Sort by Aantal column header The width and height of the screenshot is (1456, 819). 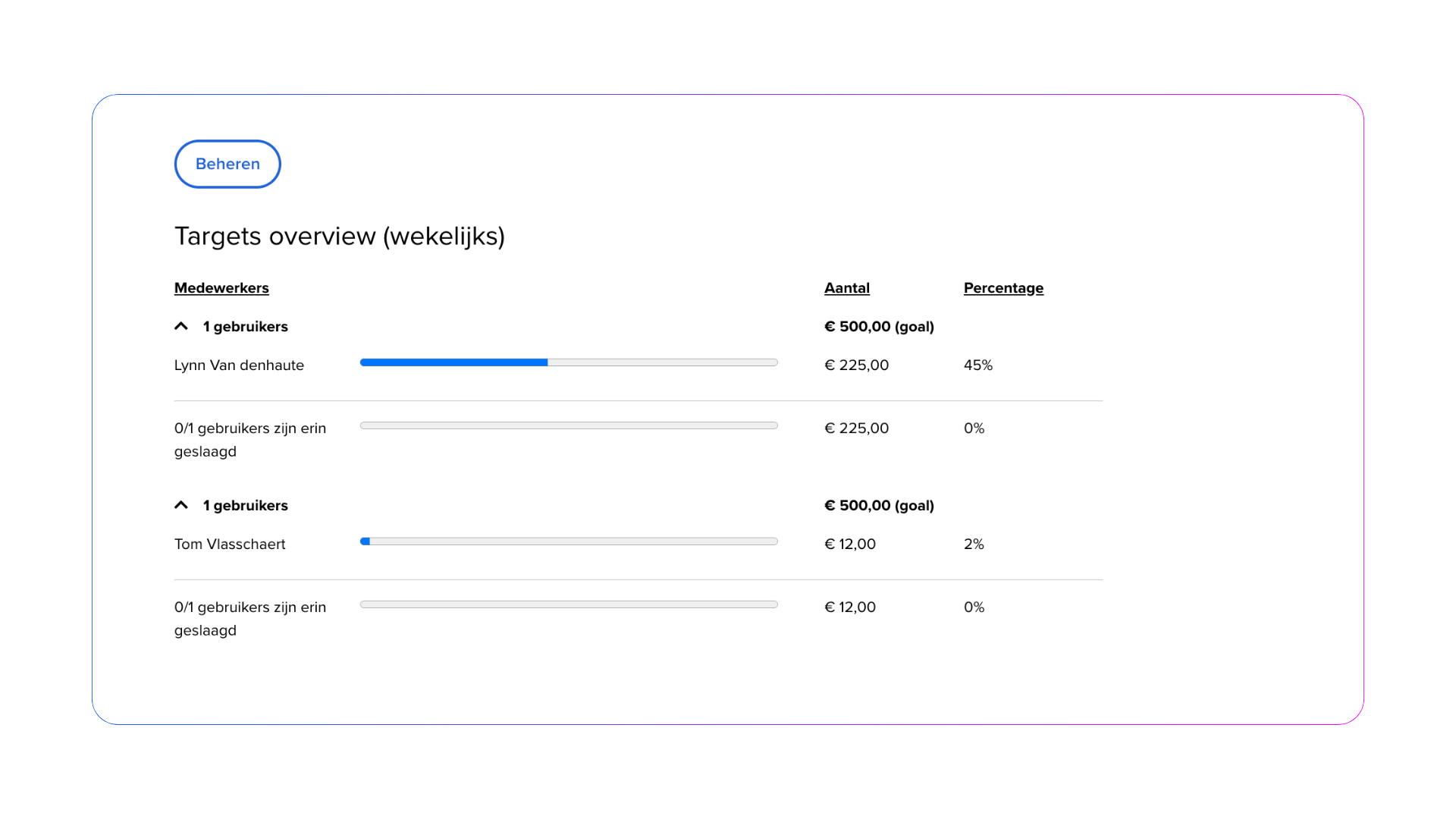(846, 288)
